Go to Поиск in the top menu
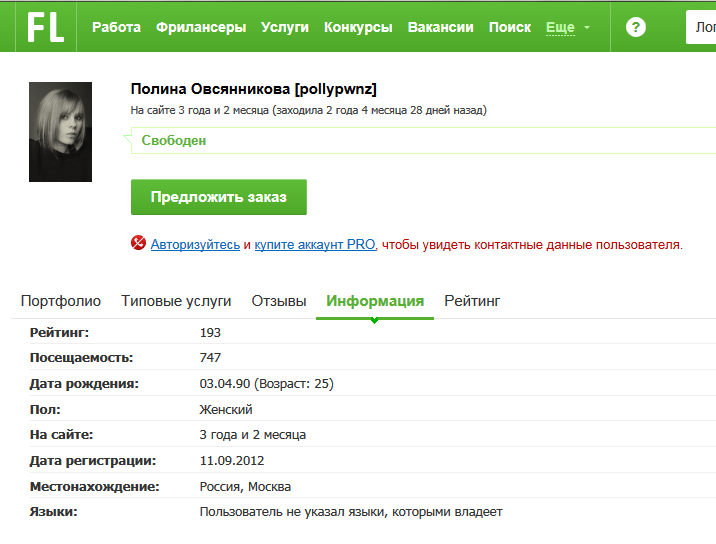Viewport: 716px width, 544px height. point(510,27)
